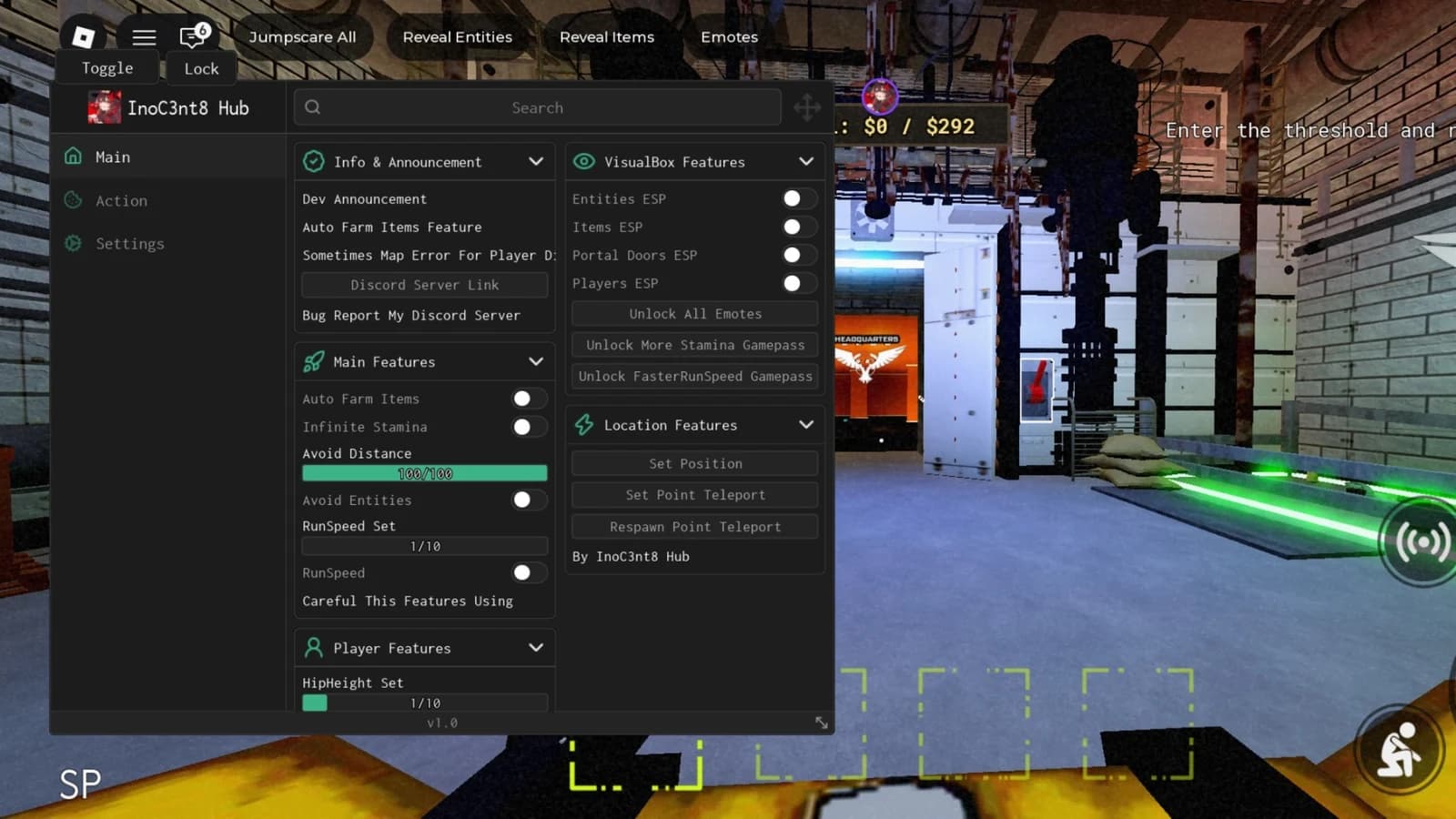This screenshot has width=1456, height=819.
Task: Click the $0 / $292 money counter
Action: coord(918,126)
